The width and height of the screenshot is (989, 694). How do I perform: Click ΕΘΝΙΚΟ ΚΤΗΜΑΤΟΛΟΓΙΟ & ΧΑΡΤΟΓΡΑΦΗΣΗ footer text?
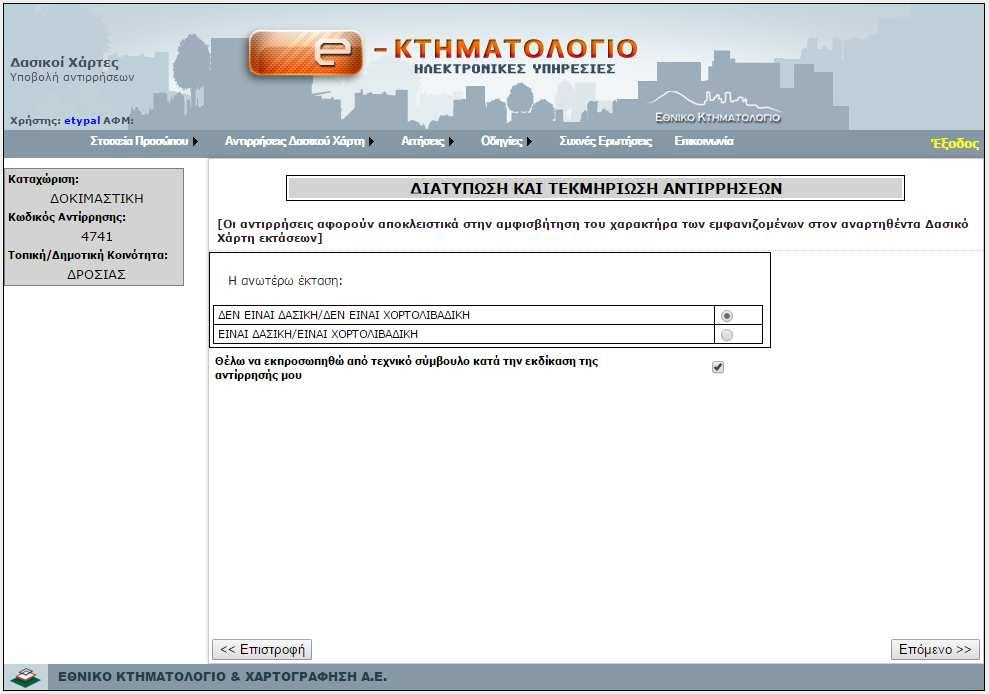point(223,677)
